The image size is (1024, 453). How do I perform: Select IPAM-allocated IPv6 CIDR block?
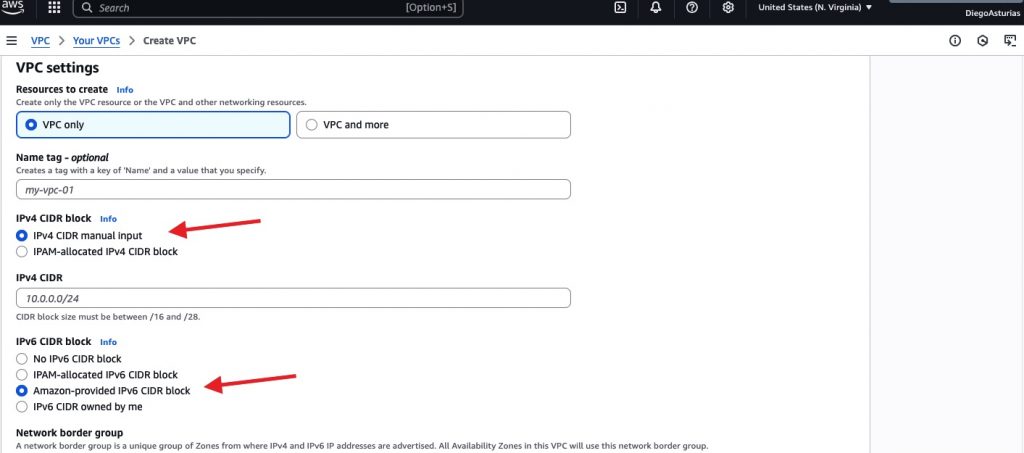[x=22, y=375]
